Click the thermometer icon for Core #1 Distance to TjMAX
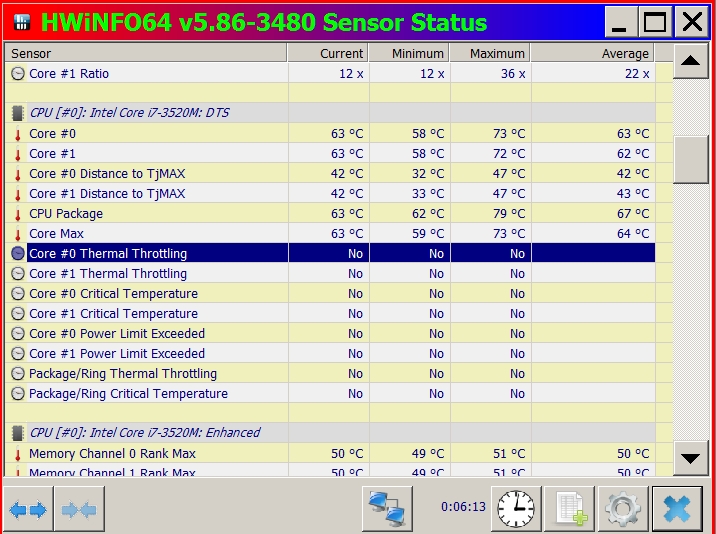716x534 pixels. click(x=18, y=194)
